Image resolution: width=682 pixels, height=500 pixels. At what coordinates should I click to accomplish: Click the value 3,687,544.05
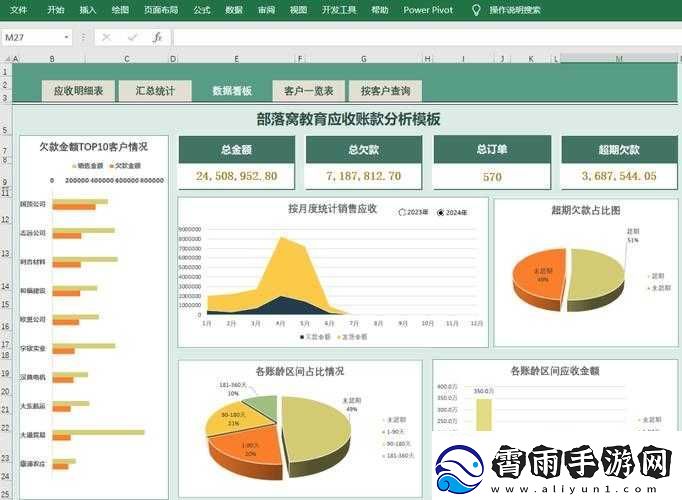[619, 176]
